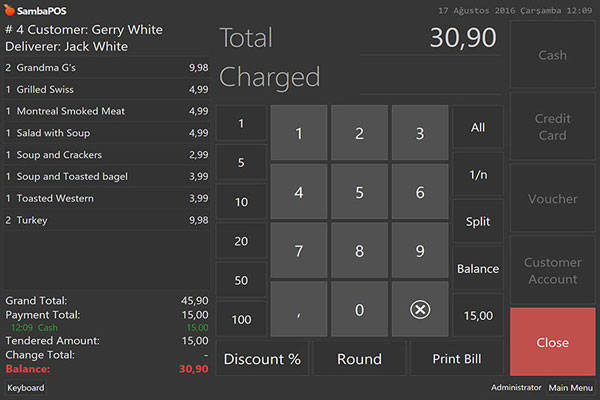This screenshot has height=400, width=600.
Task: Round the ticket total
Action: (x=359, y=359)
